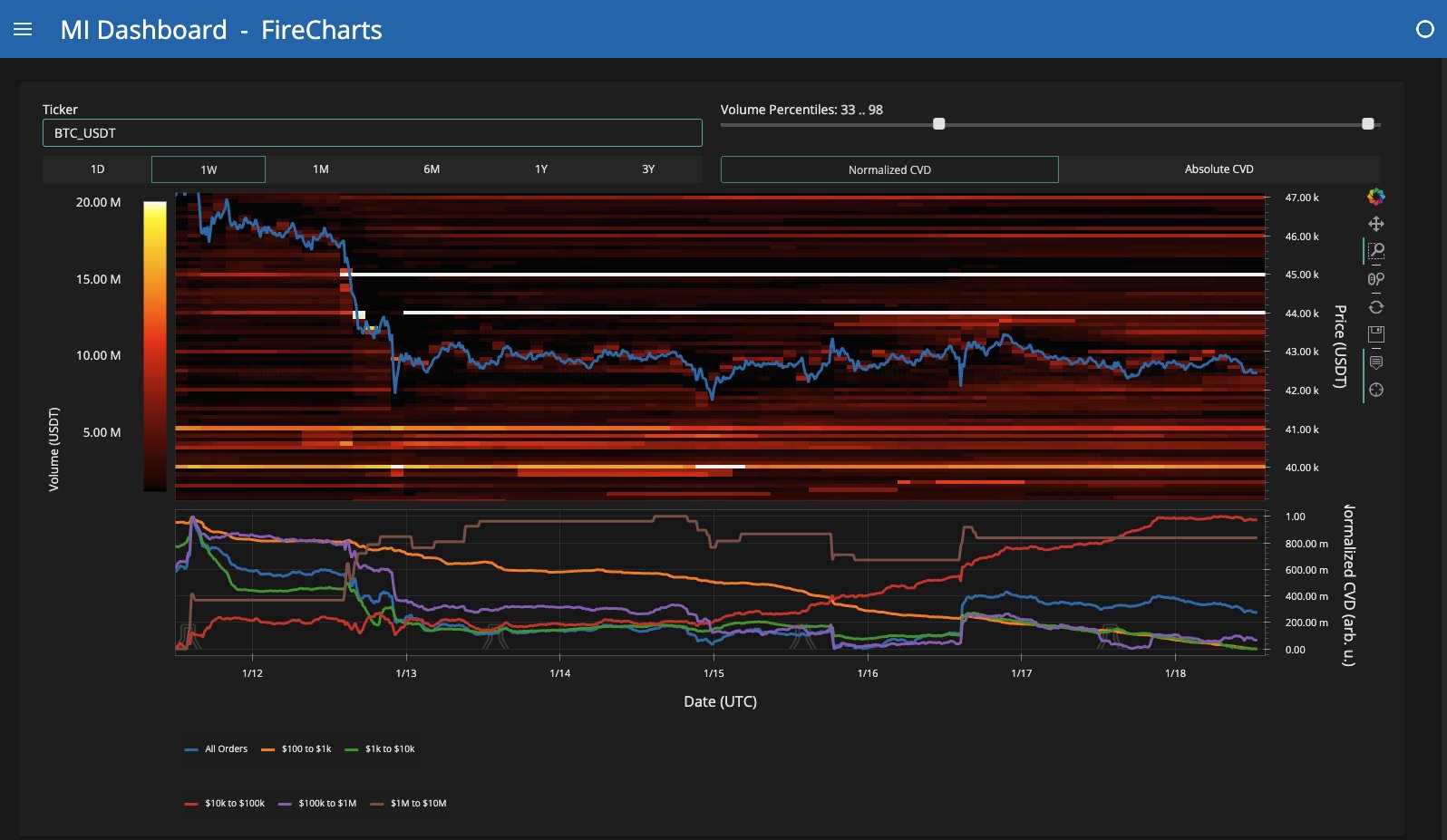Toggle the $1M to $10M legend entry
1447x840 pixels.
point(408,804)
